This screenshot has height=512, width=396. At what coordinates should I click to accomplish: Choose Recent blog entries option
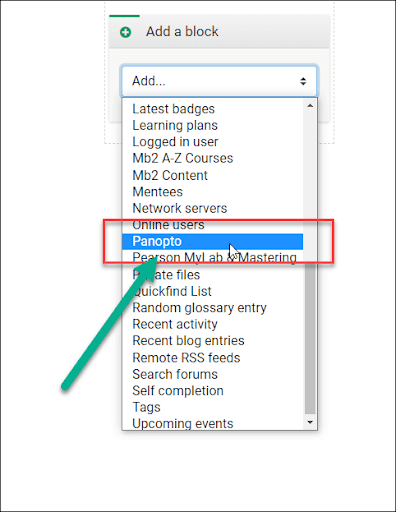(x=212, y=341)
